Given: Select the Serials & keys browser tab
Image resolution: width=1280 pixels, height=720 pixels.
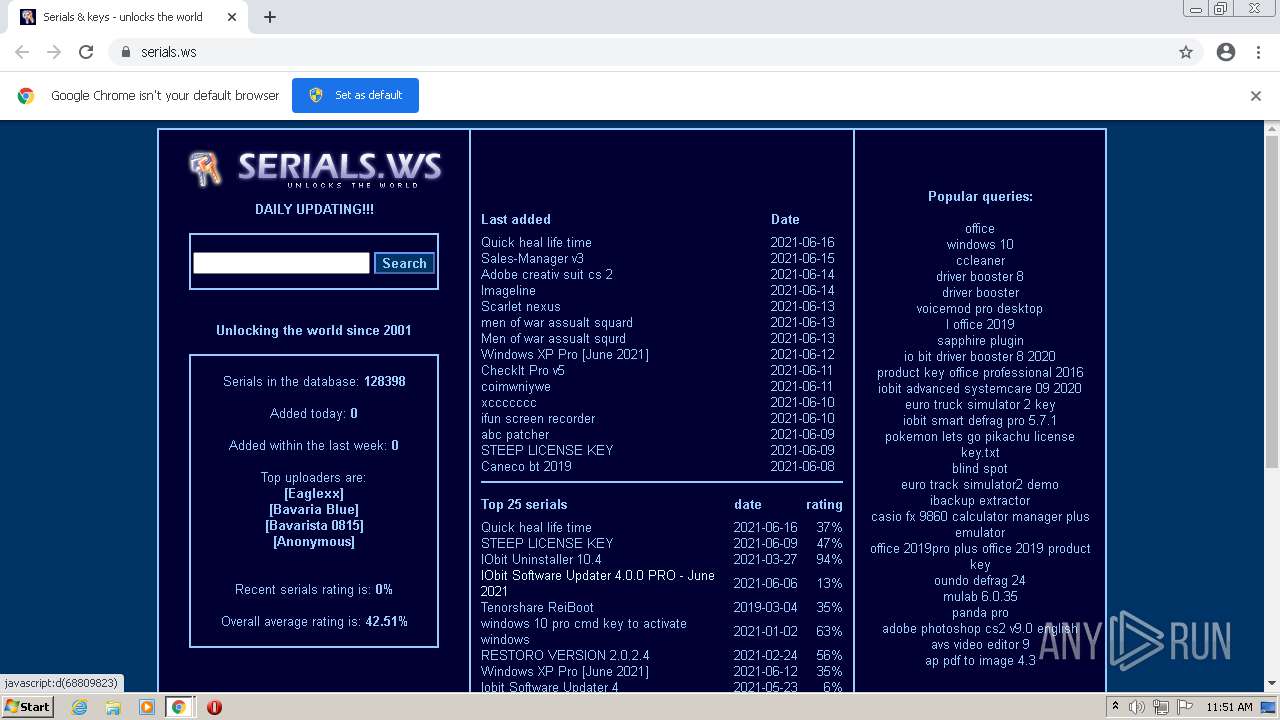Looking at the screenshot, I should tap(125, 17).
